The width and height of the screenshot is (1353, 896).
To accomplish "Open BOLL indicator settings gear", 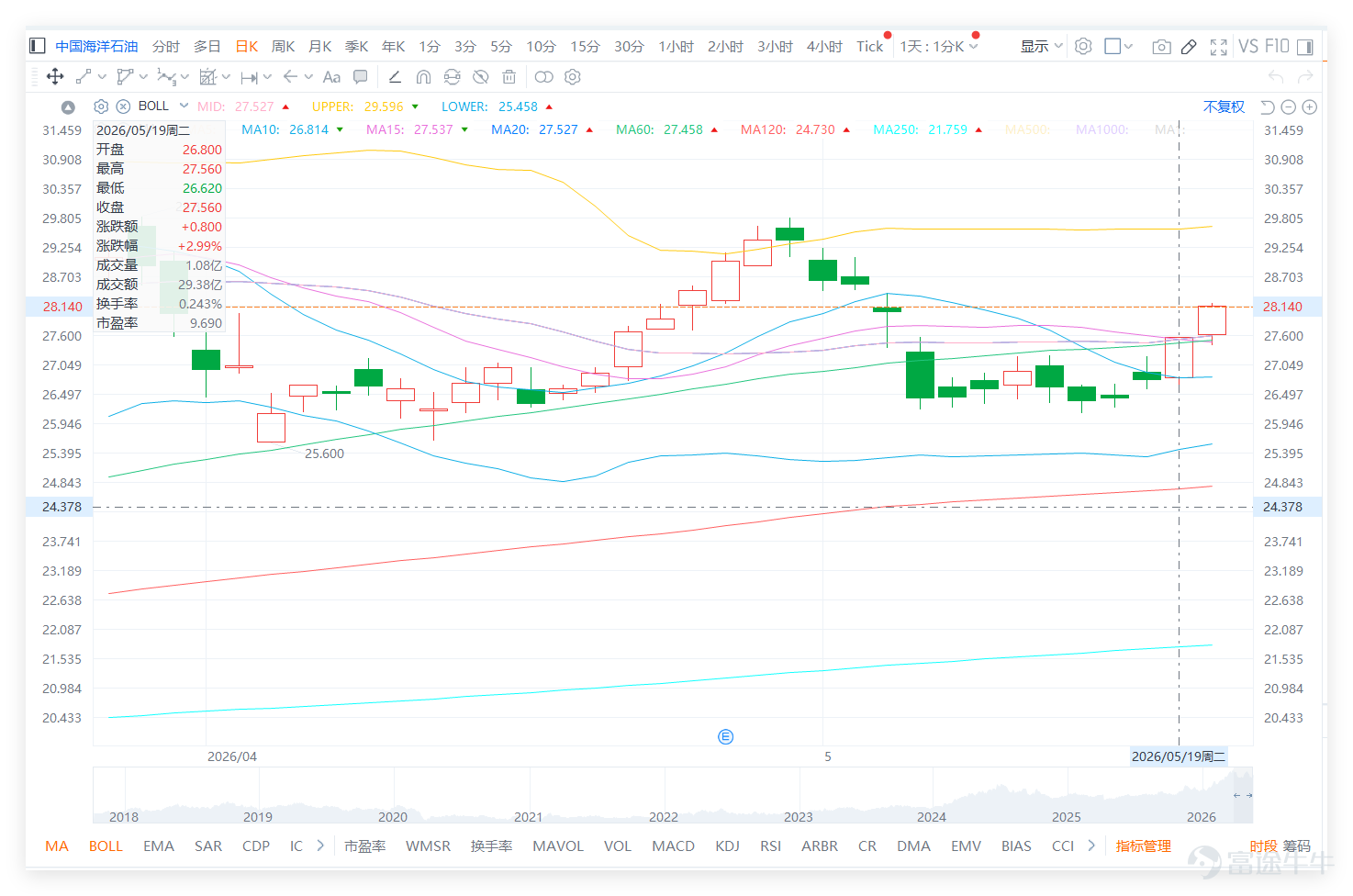I will pyautogui.click(x=102, y=106).
